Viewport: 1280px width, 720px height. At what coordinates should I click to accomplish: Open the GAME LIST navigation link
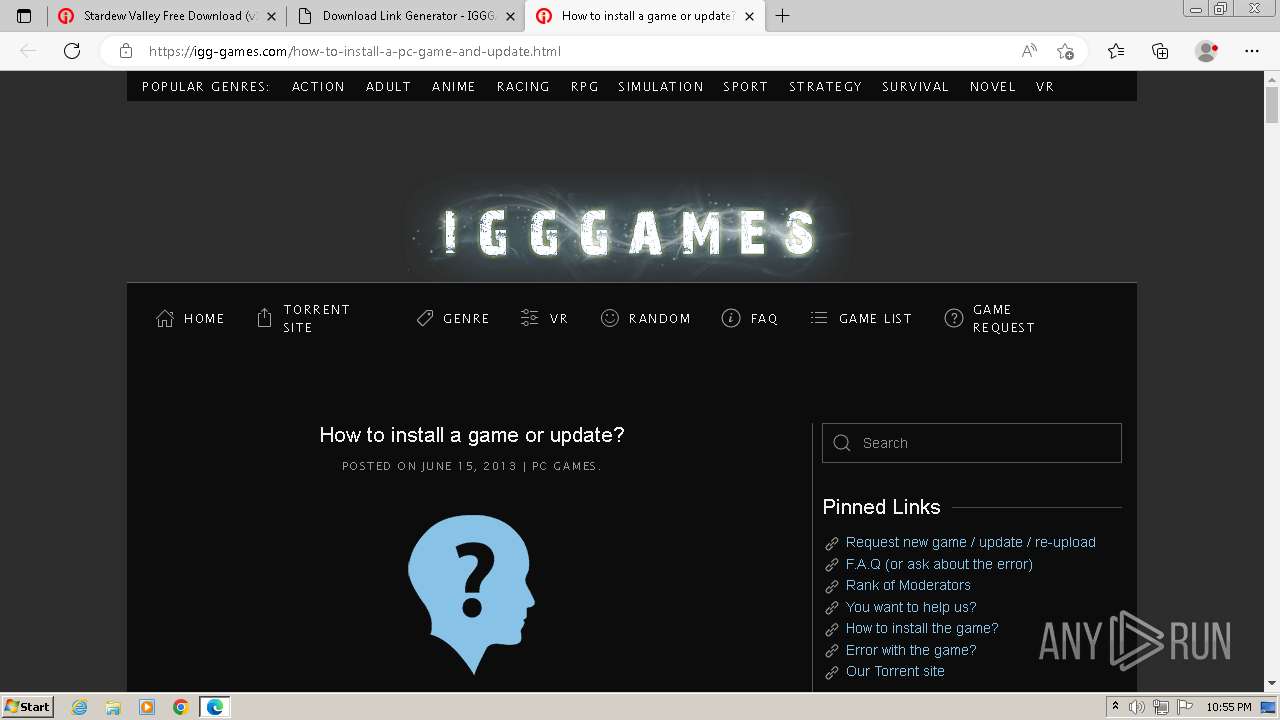coord(875,318)
